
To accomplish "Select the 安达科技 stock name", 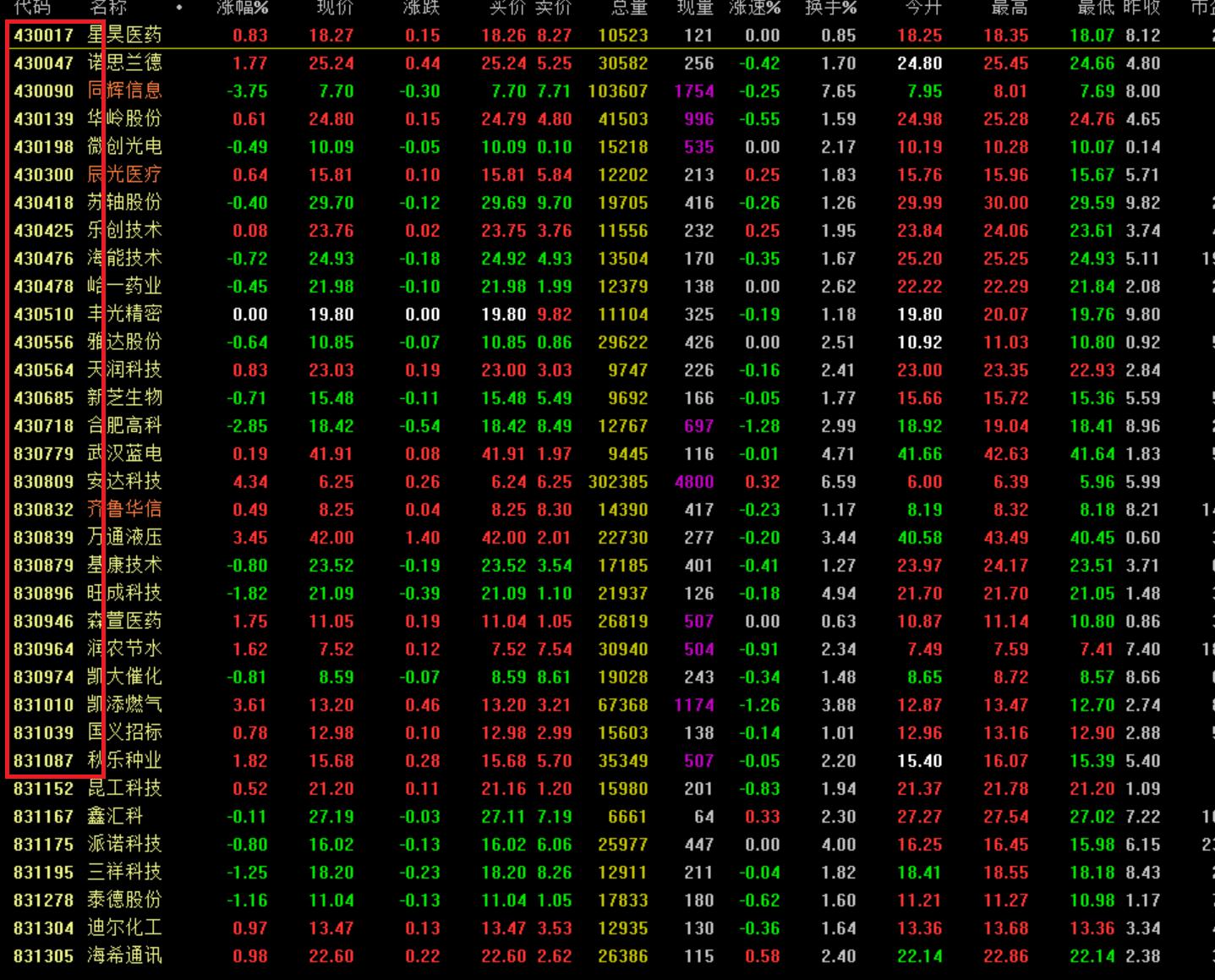I will (124, 482).
